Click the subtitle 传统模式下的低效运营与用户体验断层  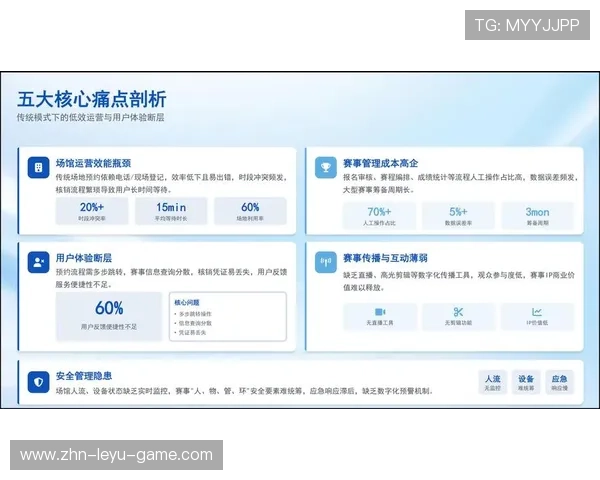(90, 118)
